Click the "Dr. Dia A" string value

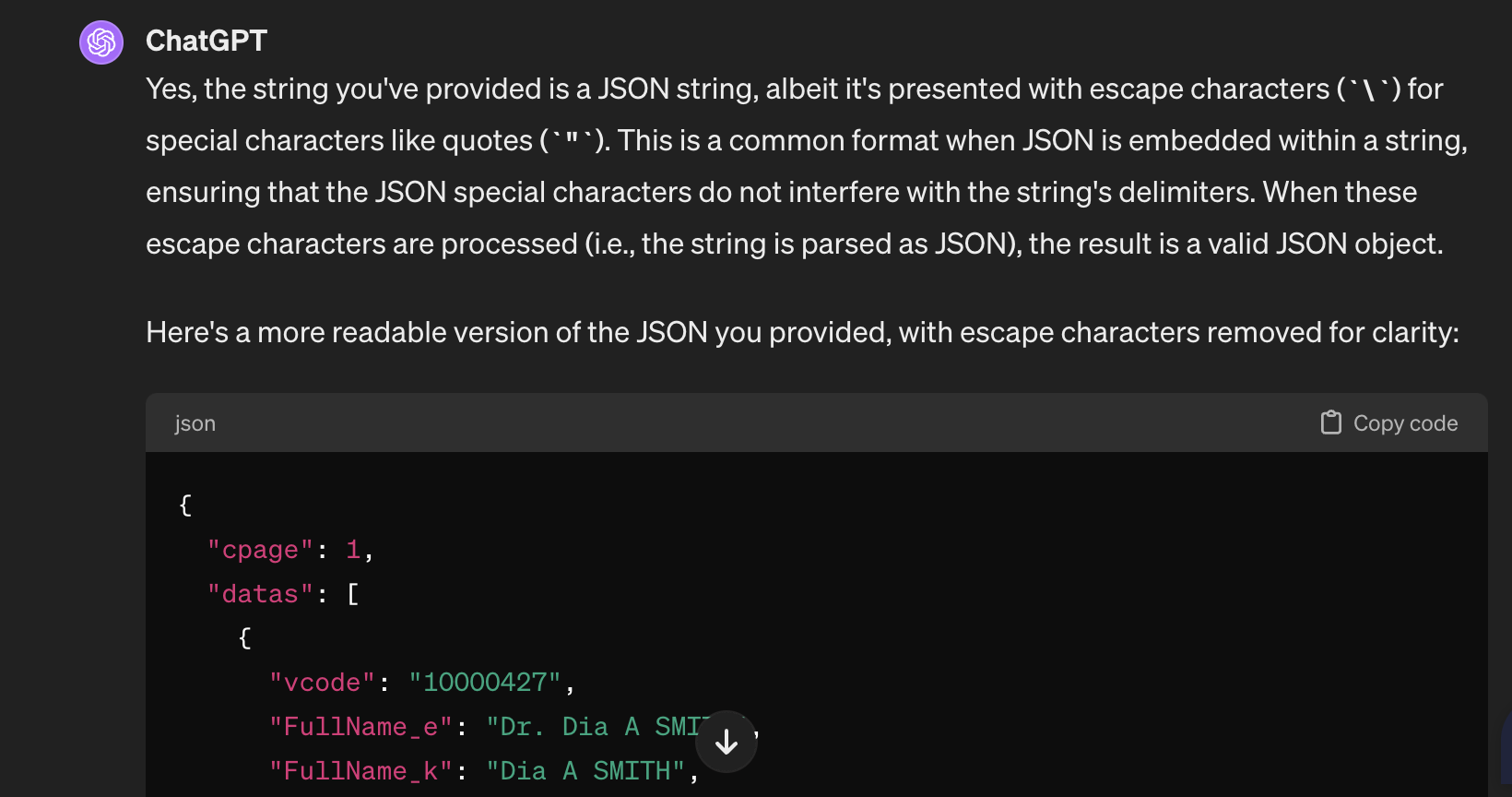click(590, 727)
